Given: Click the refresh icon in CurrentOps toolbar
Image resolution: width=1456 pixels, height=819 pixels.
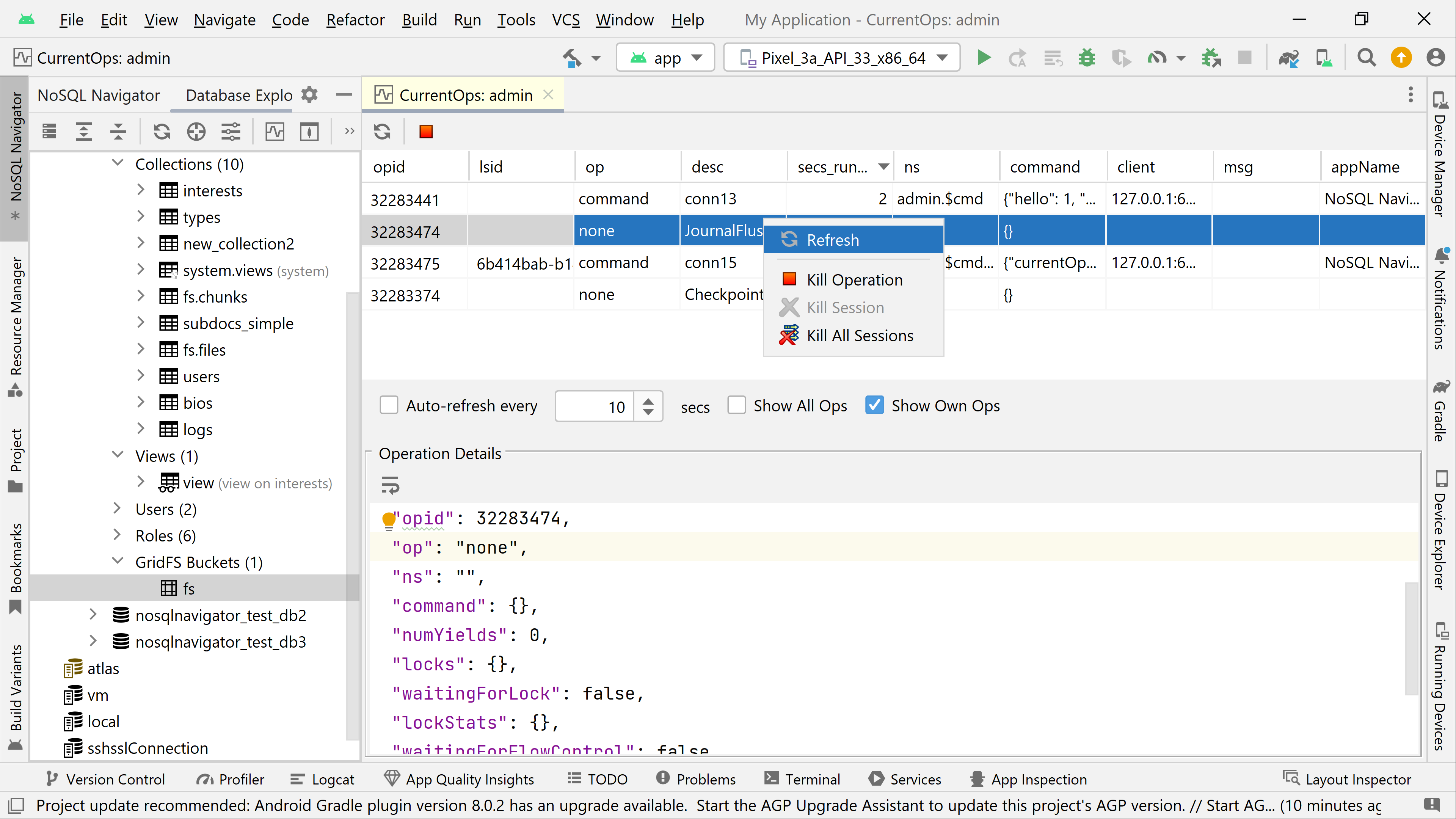Looking at the screenshot, I should click(x=382, y=132).
